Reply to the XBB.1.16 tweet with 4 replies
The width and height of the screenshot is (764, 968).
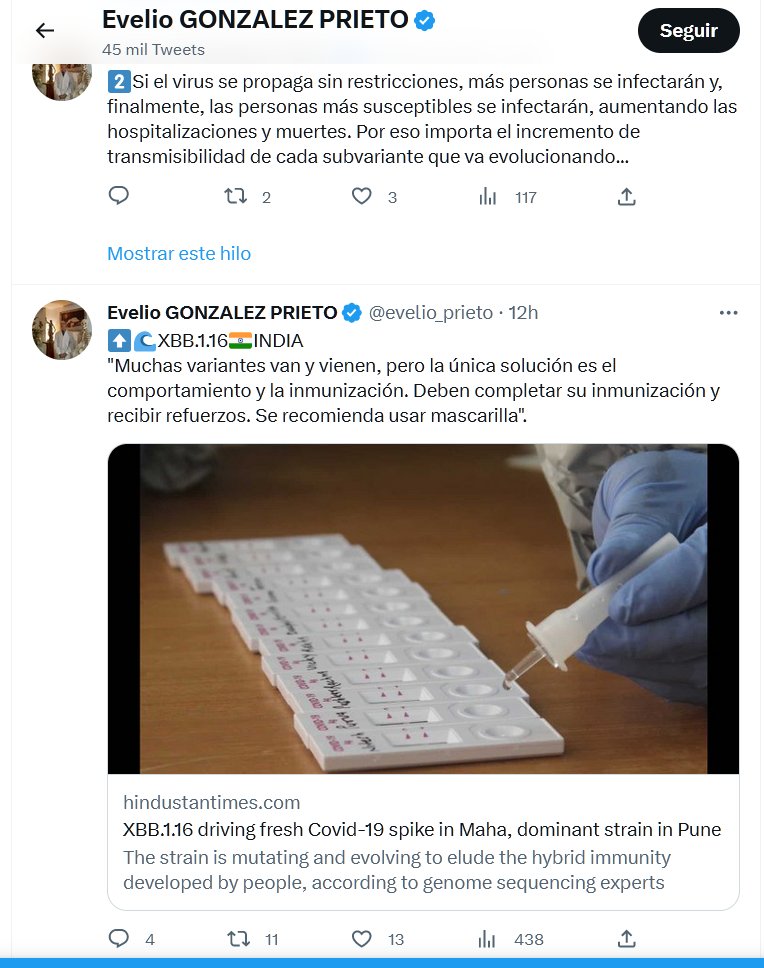pos(119,938)
